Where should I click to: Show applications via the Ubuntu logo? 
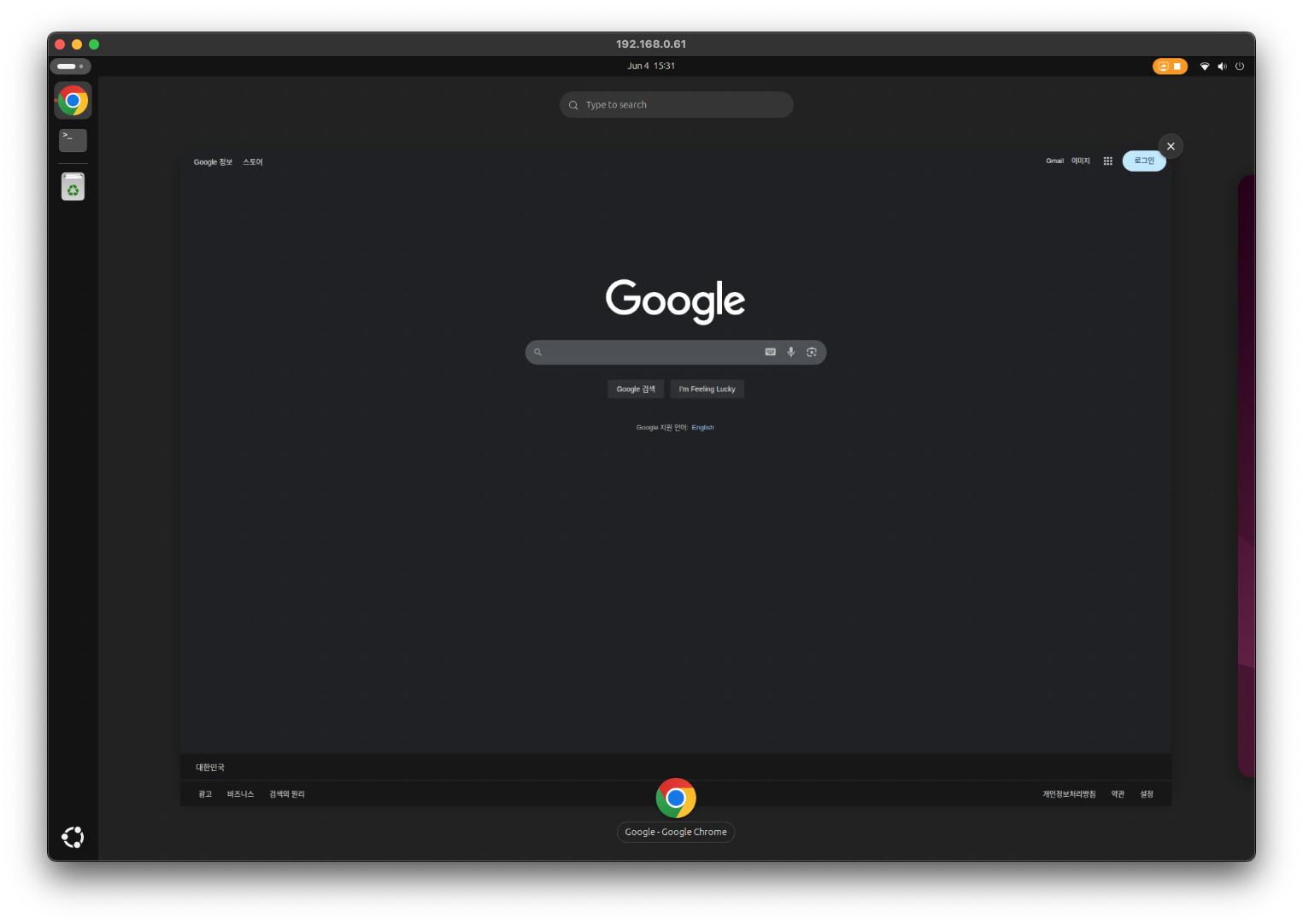pos(73,837)
